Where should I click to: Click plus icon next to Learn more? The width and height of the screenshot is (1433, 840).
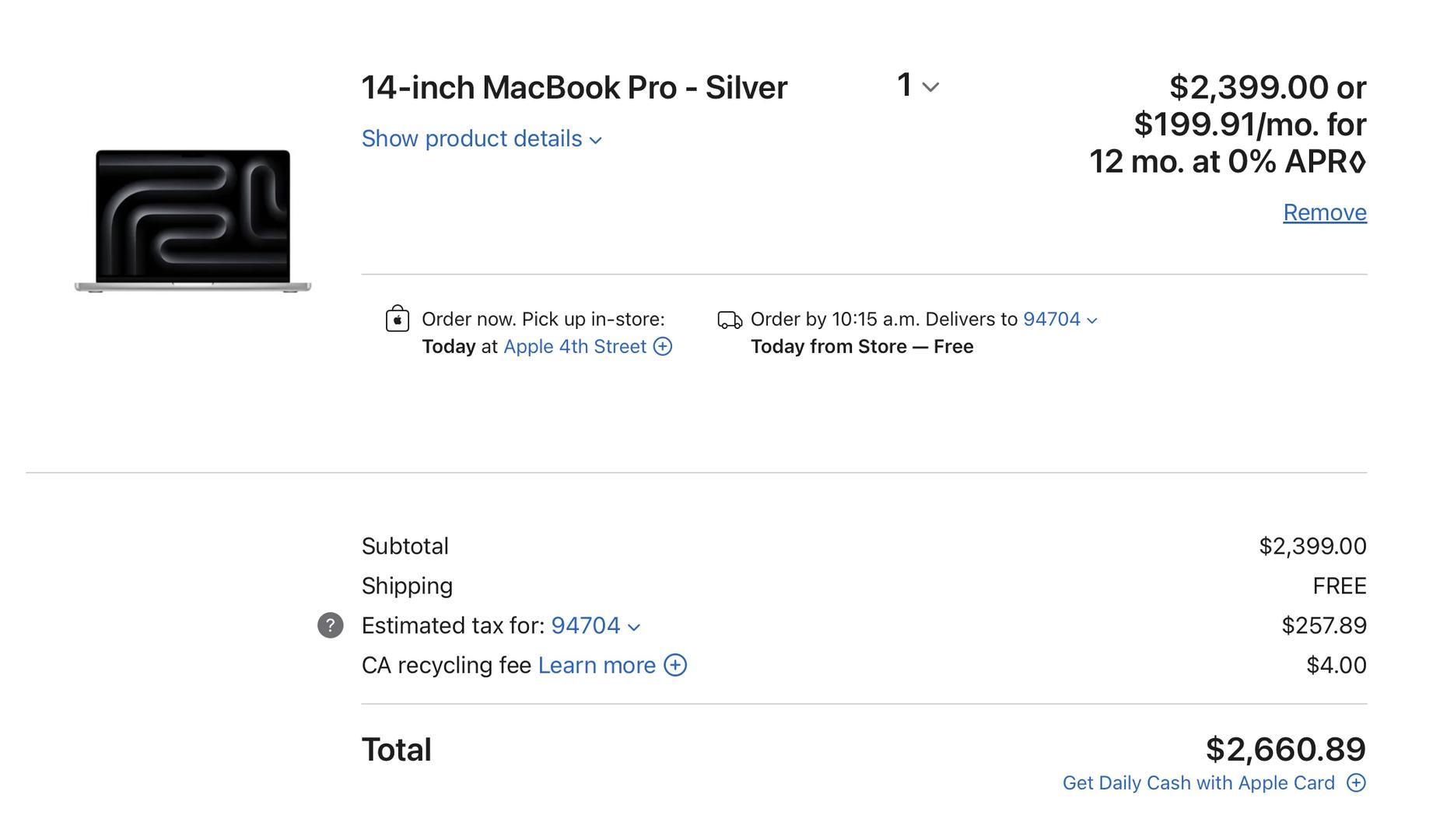click(675, 665)
